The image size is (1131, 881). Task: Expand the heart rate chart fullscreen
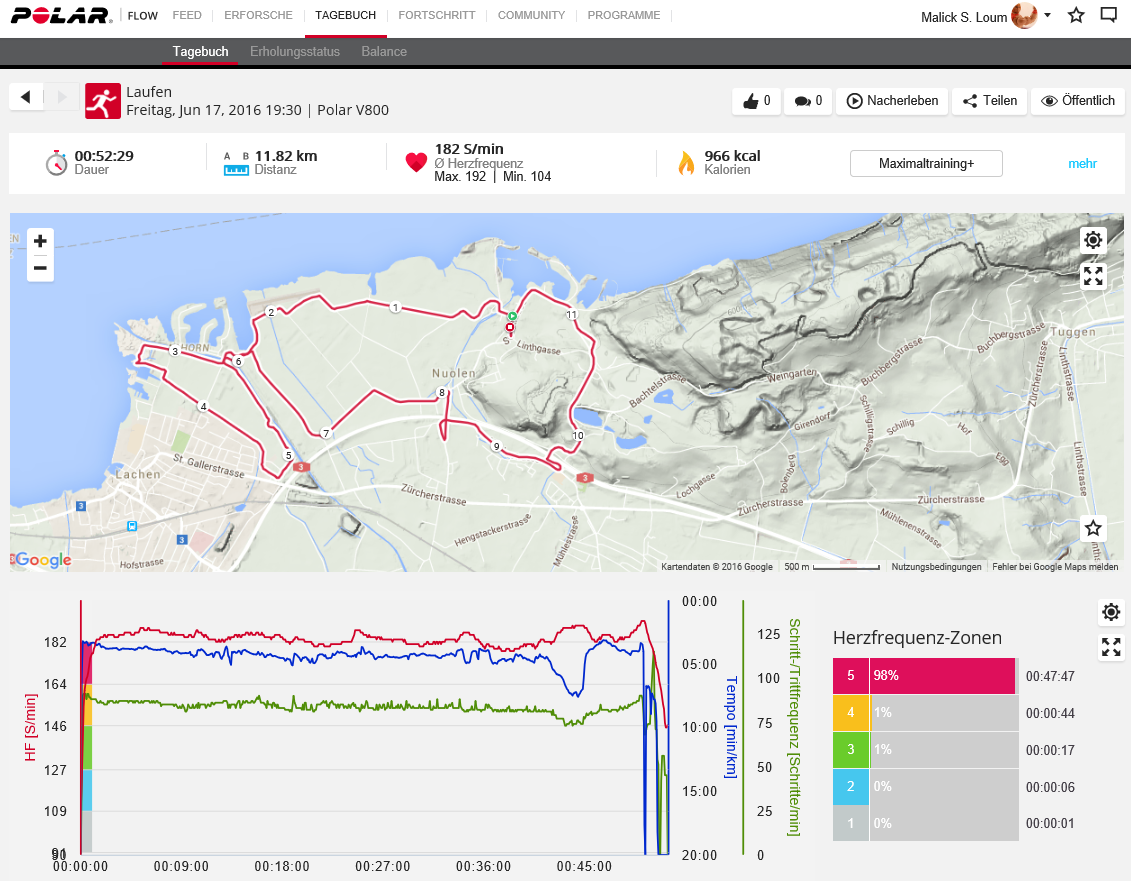pos(1111,647)
